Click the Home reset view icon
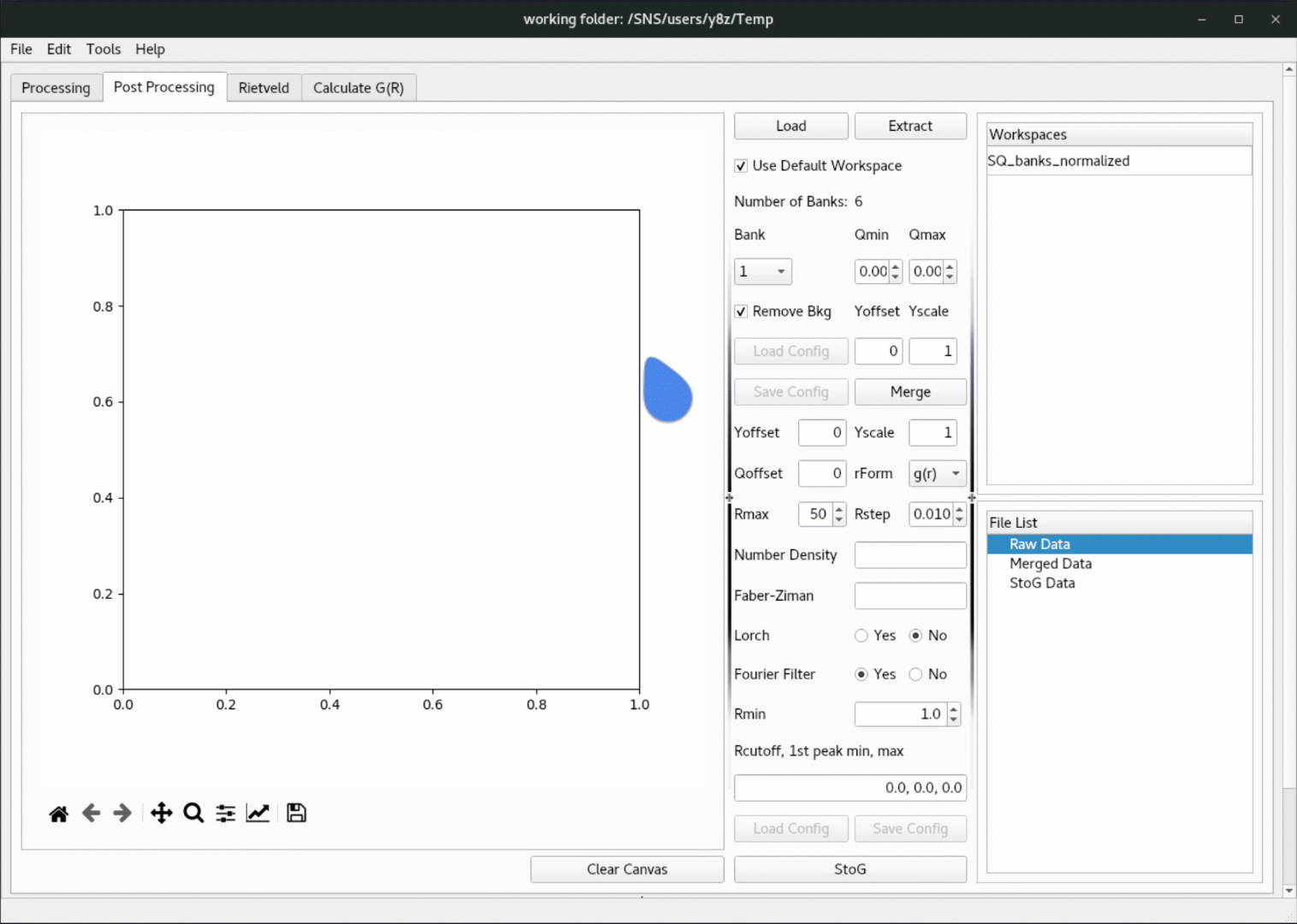The width and height of the screenshot is (1297, 924). click(x=58, y=814)
